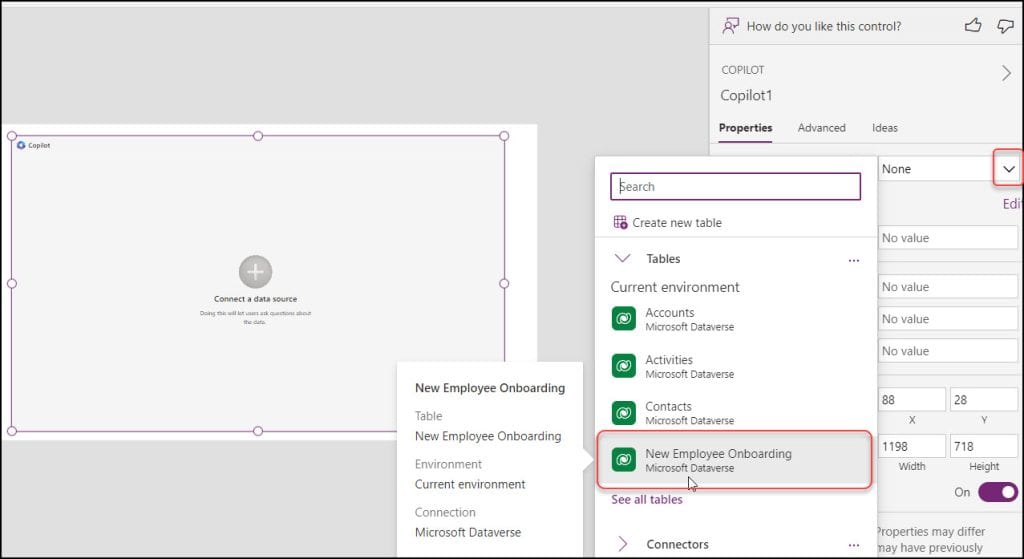Click the Y position field showing 28
Image resolution: width=1024 pixels, height=559 pixels.
(x=984, y=400)
